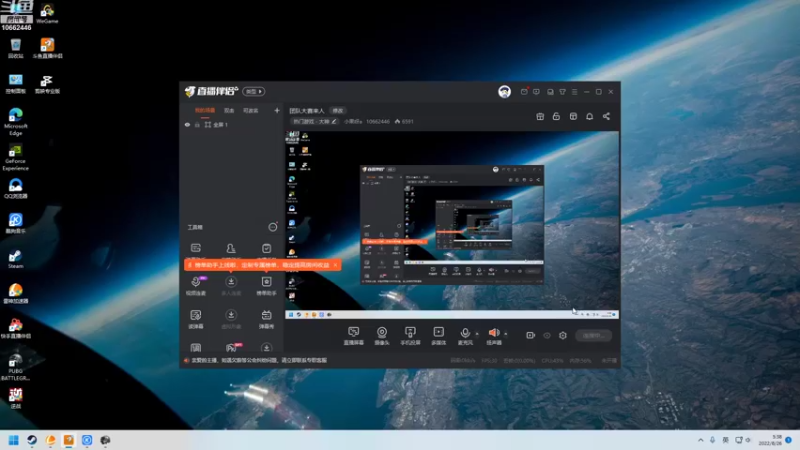Expand the mode pill button beside the logo
This screenshot has width=800, height=450.
click(x=254, y=91)
